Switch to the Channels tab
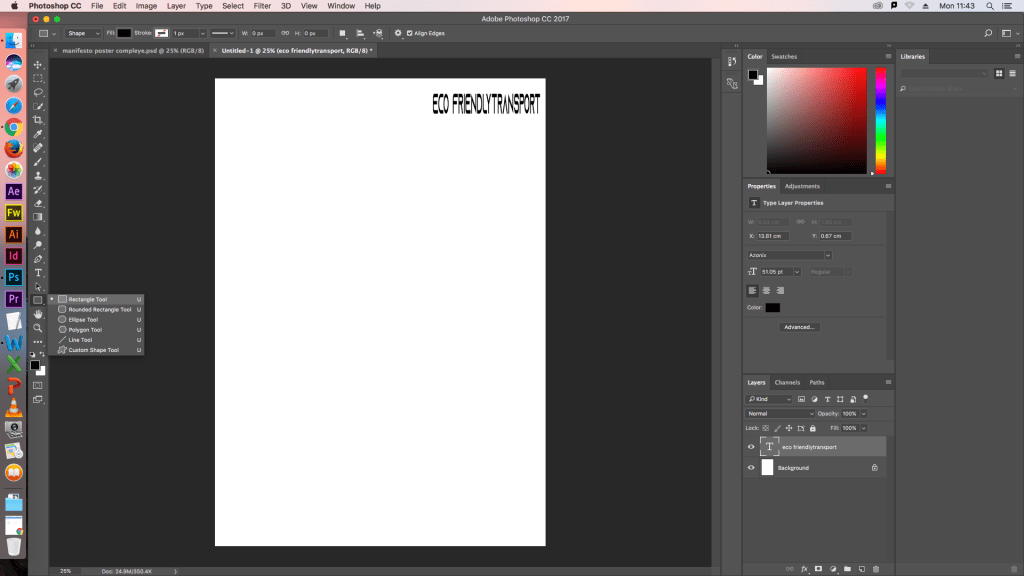Viewport: 1024px width, 576px height. click(787, 382)
